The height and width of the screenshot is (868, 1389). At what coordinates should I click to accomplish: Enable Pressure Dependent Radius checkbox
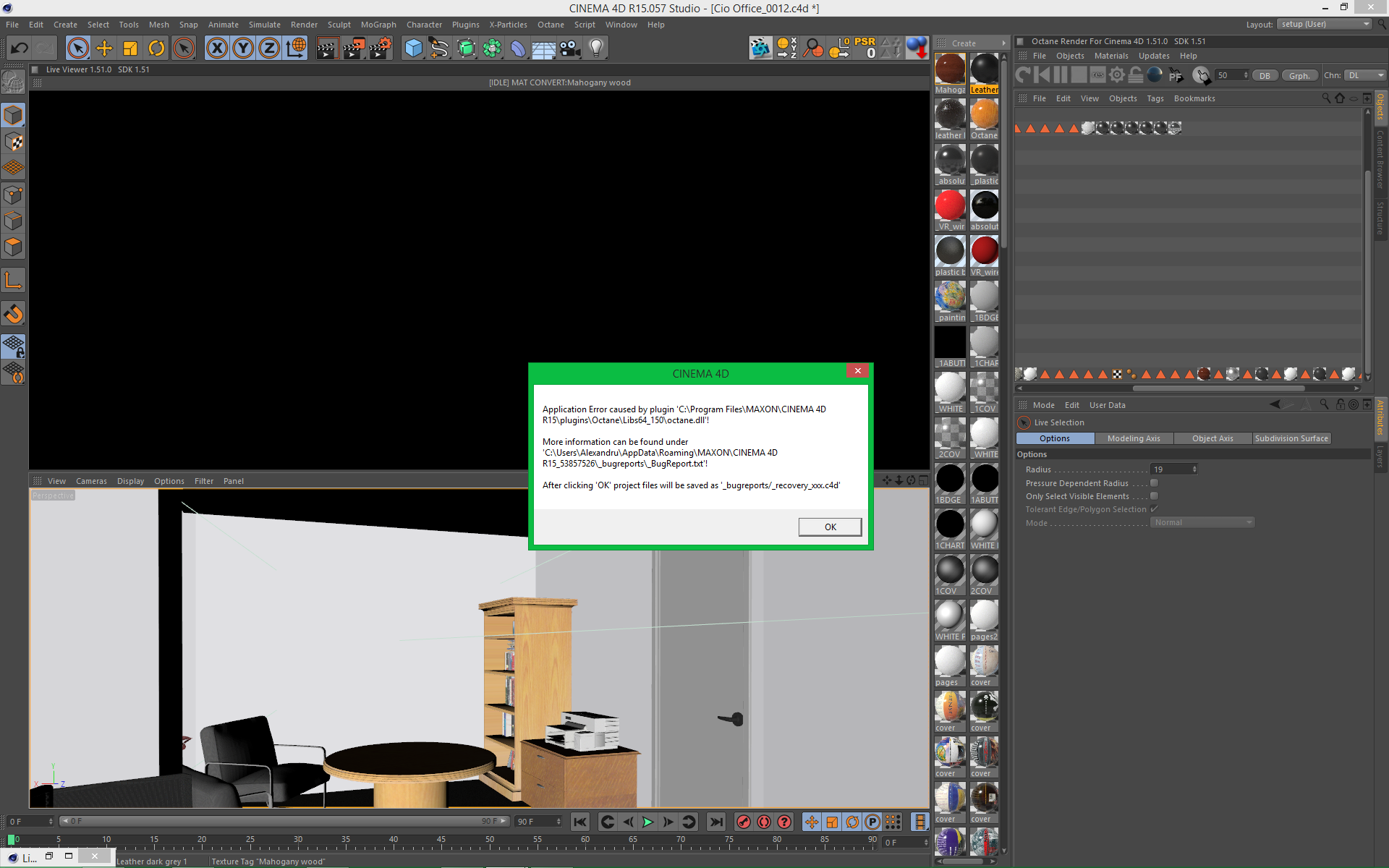pos(1155,483)
